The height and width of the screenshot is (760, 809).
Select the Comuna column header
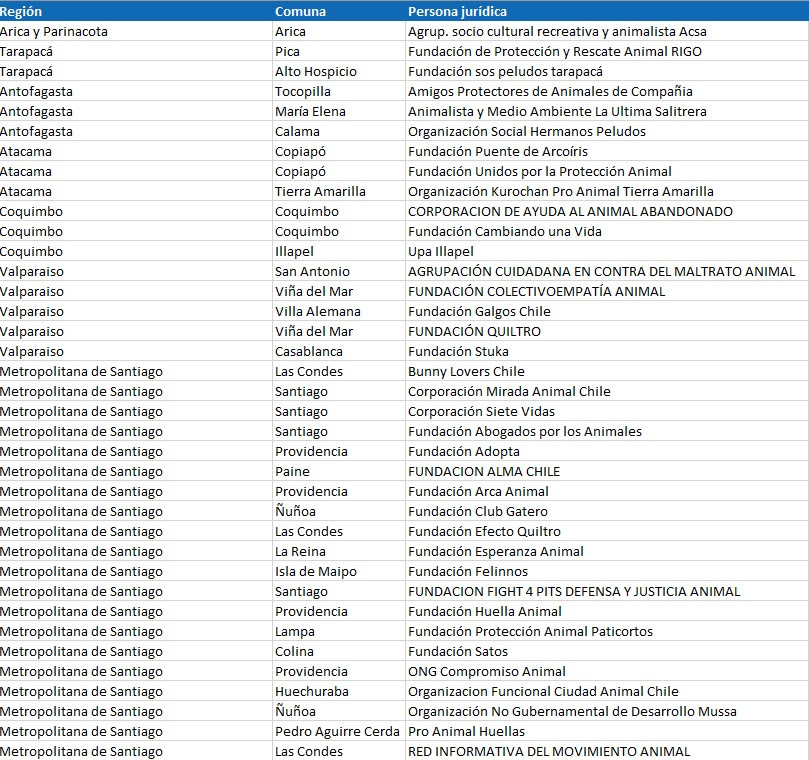(338, 11)
